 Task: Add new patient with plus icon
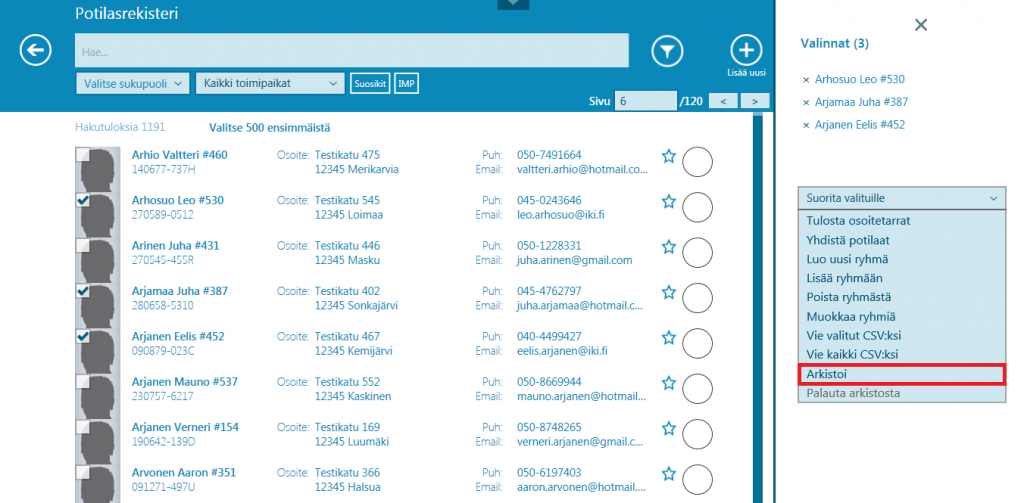[x=746, y=50]
